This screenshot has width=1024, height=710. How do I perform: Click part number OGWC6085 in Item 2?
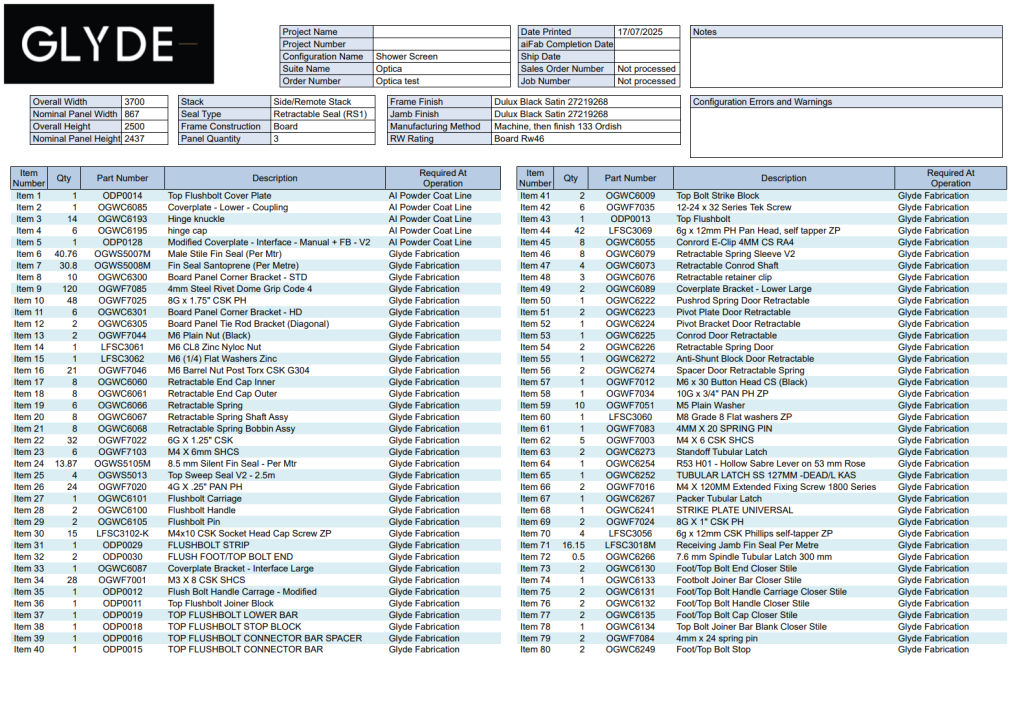pyautogui.click(x=122, y=207)
